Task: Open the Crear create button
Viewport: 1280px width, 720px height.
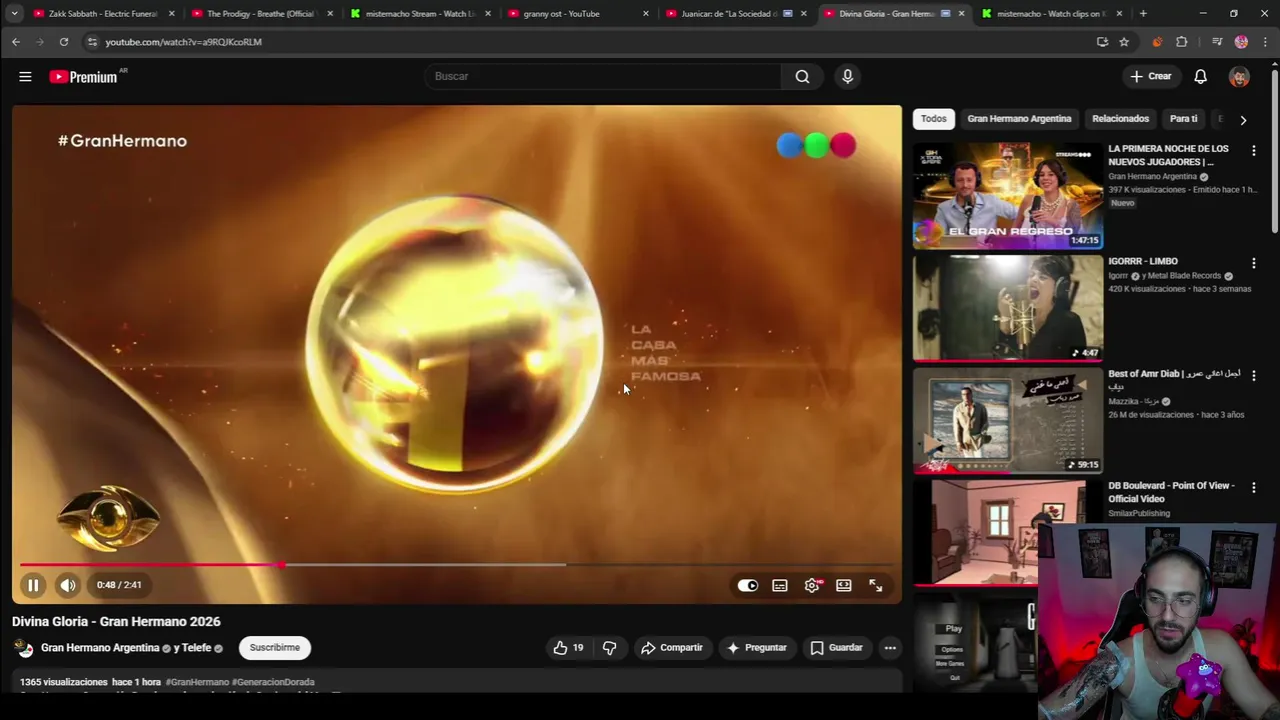Action: tap(1150, 76)
